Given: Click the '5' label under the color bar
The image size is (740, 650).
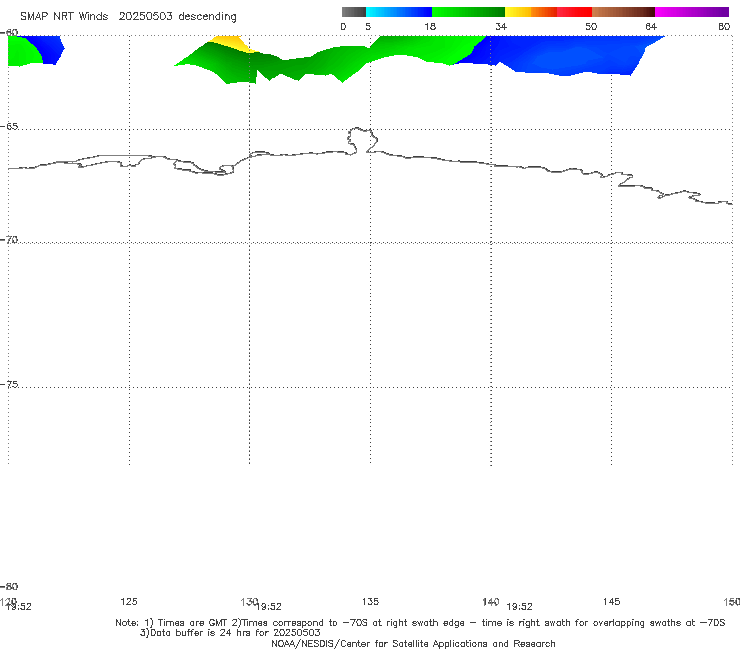Looking at the screenshot, I should [368, 26].
